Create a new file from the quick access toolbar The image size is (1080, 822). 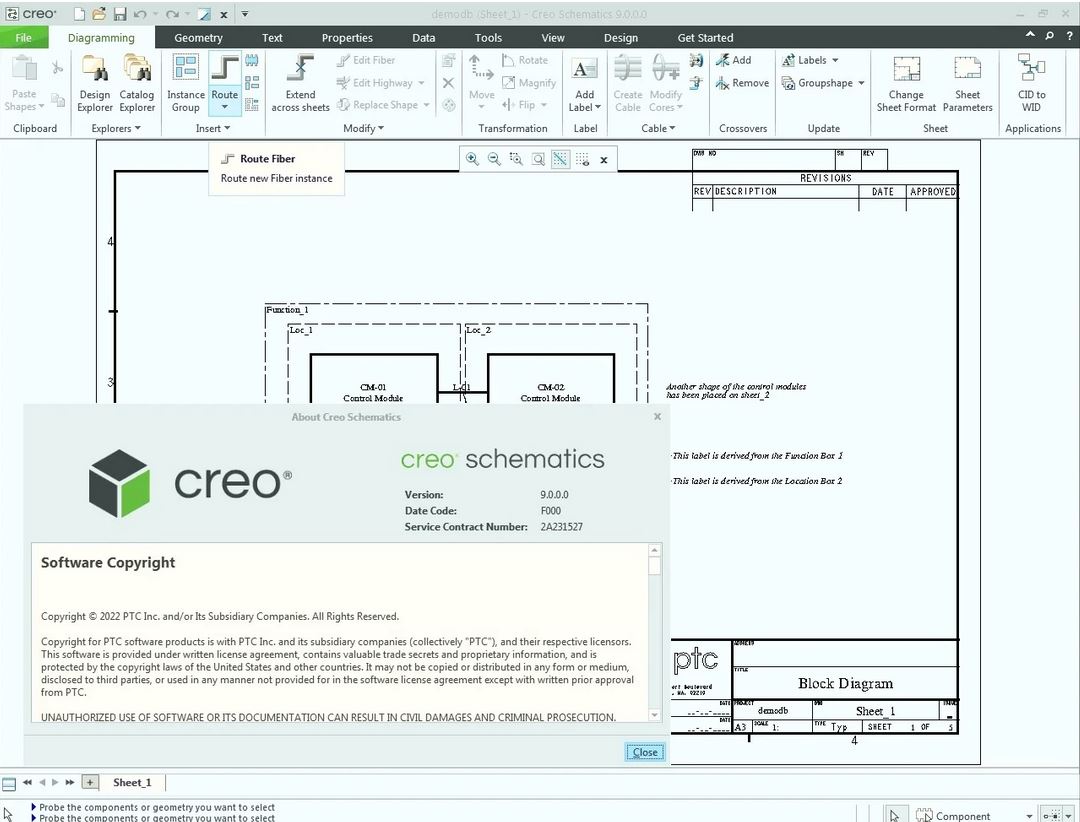tap(79, 14)
